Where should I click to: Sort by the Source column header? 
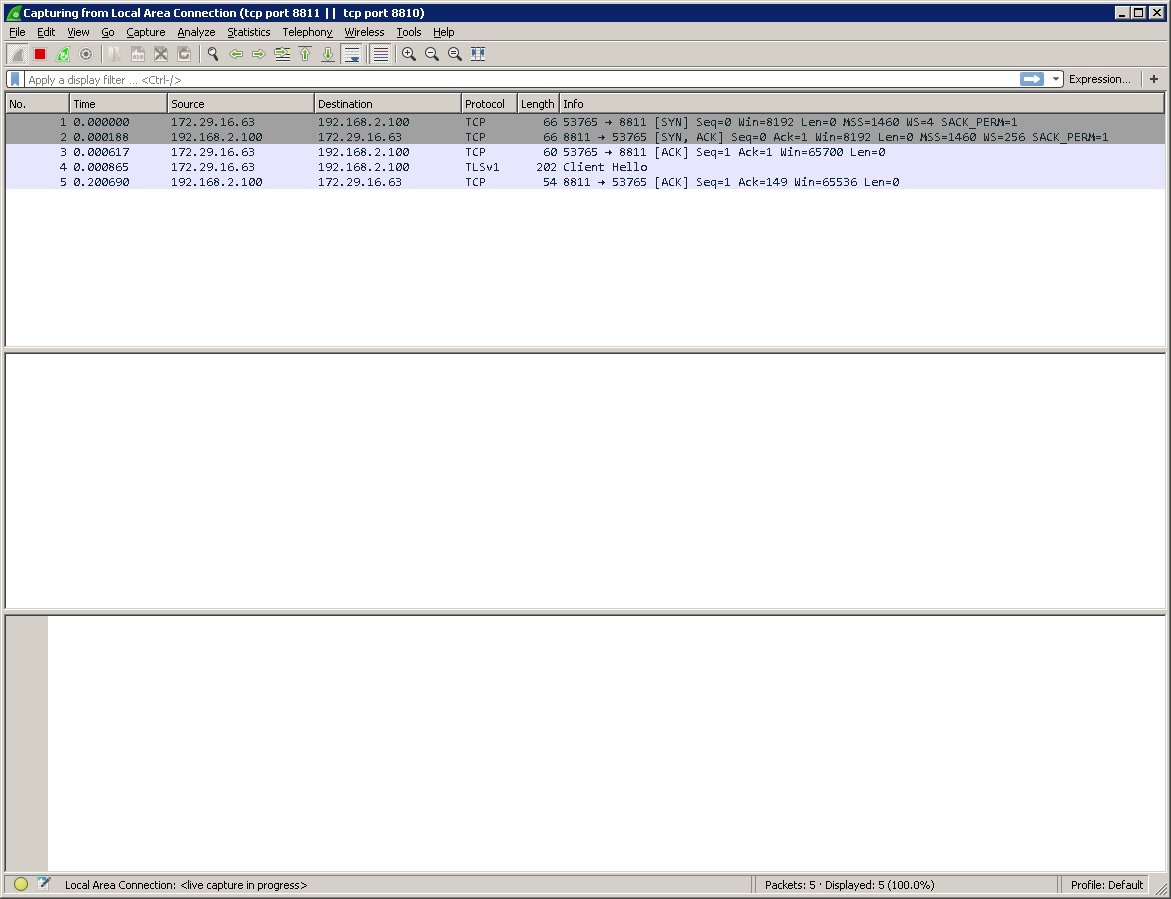tap(240, 104)
